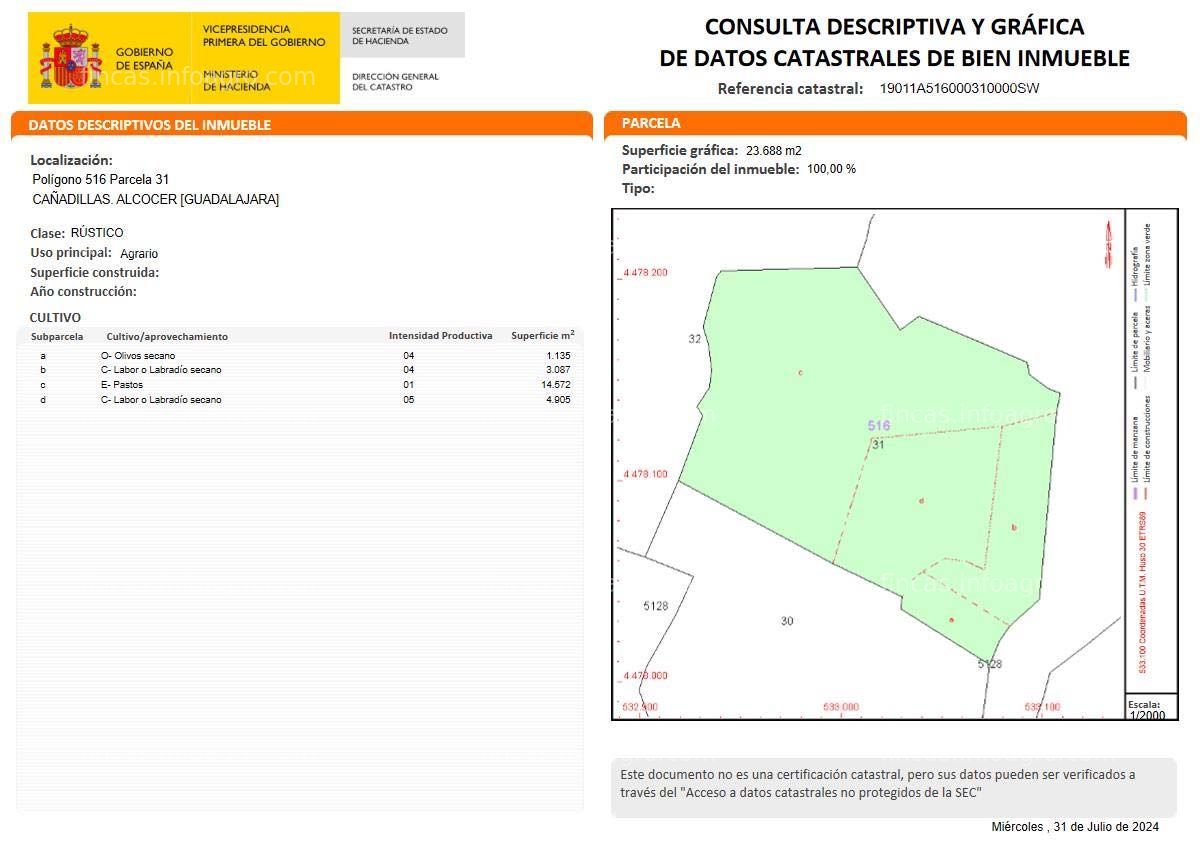Click the 'RÚSTICO' class value
This screenshot has height=847, width=1200.
coord(97,233)
